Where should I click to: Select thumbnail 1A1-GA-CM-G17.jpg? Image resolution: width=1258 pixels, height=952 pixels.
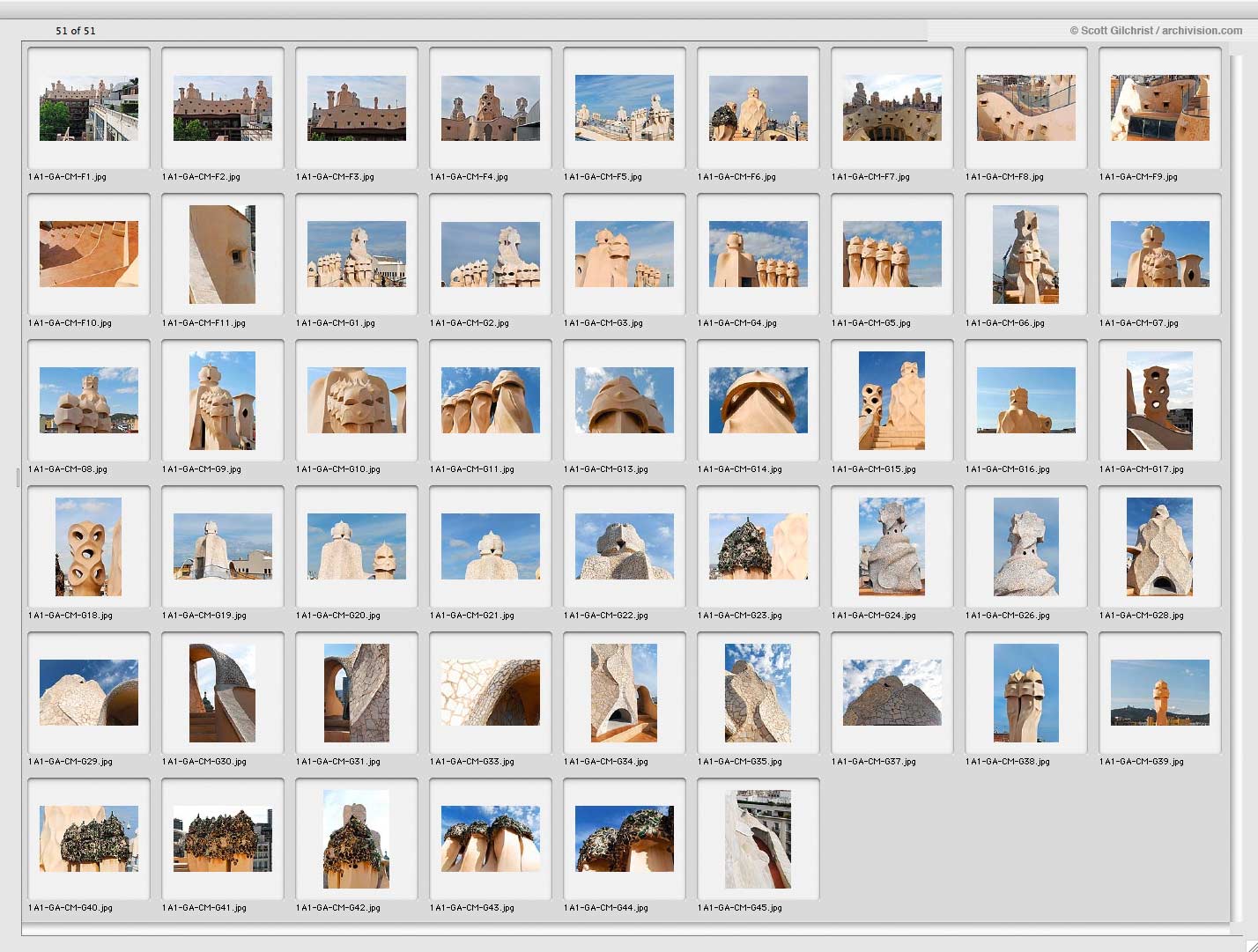click(x=1160, y=401)
